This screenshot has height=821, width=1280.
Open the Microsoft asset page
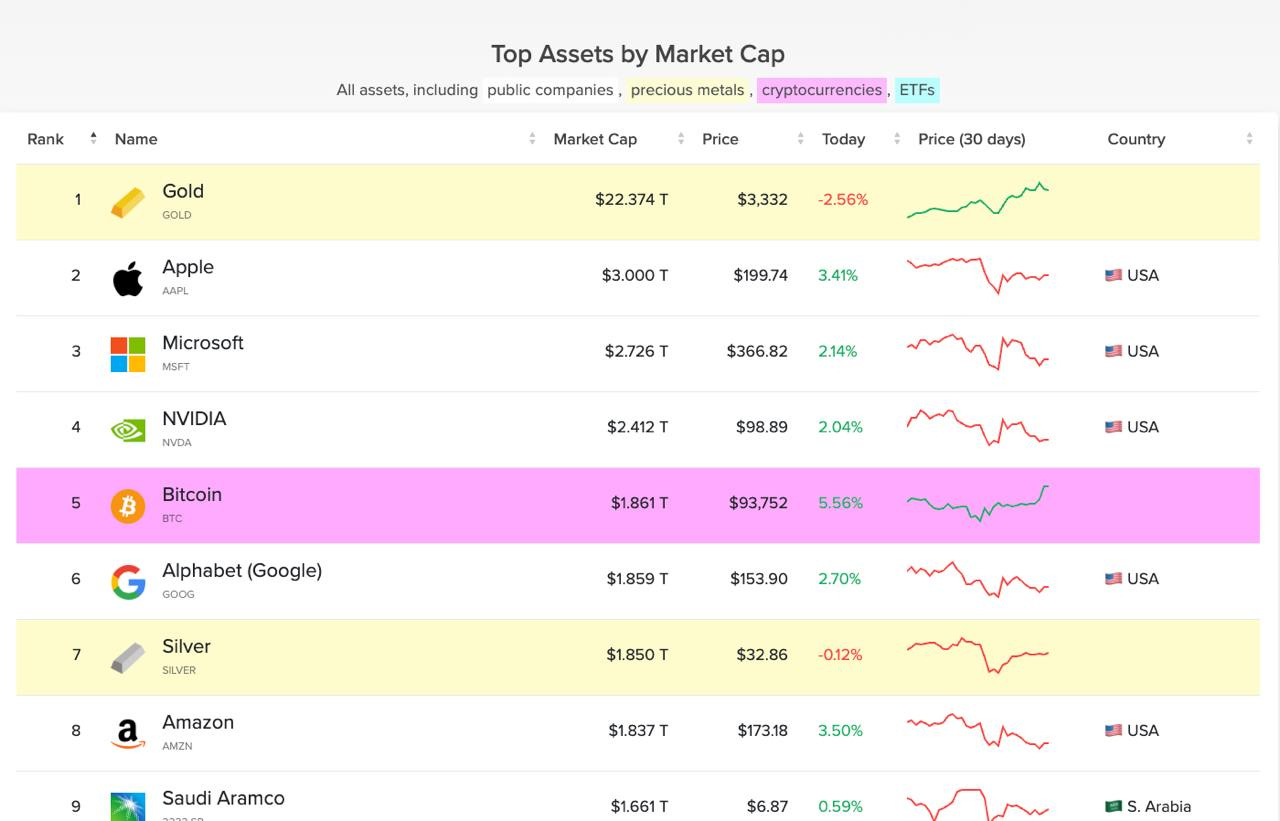click(x=203, y=343)
